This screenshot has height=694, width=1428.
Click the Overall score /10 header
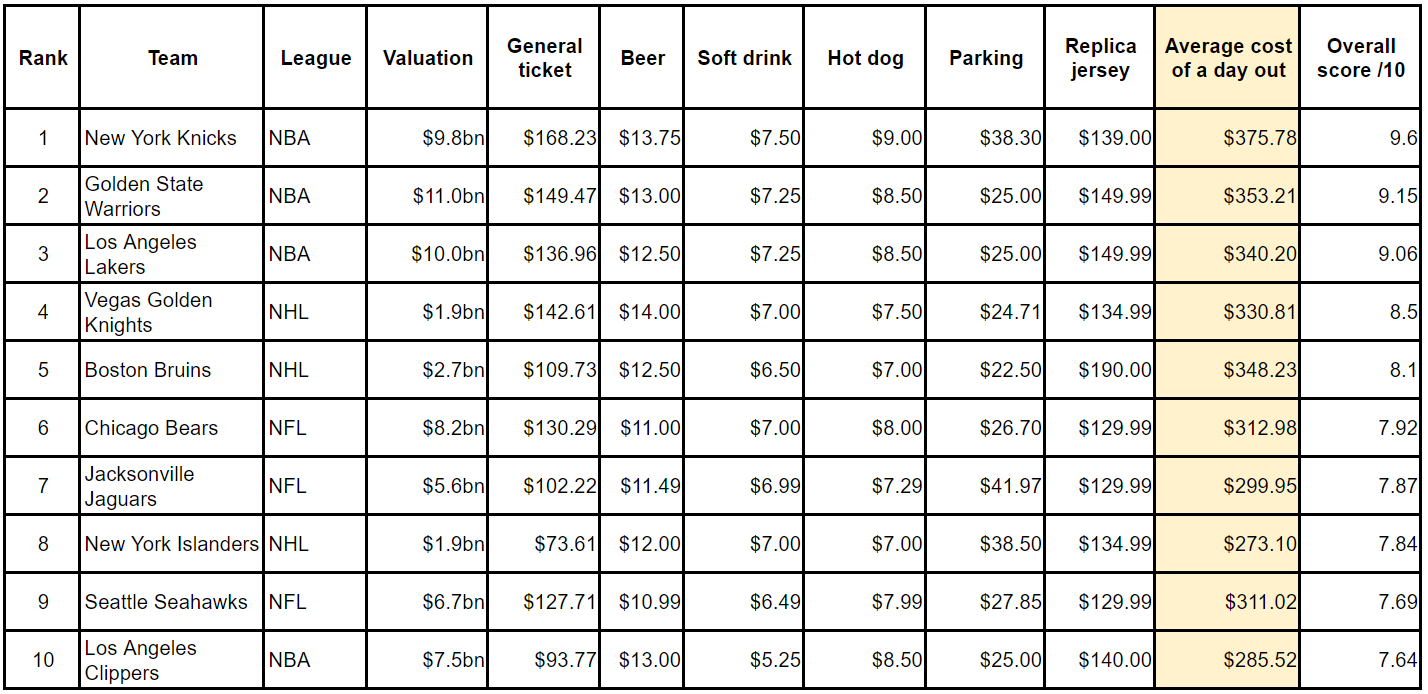pyautogui.click(x=1360, y=58)
